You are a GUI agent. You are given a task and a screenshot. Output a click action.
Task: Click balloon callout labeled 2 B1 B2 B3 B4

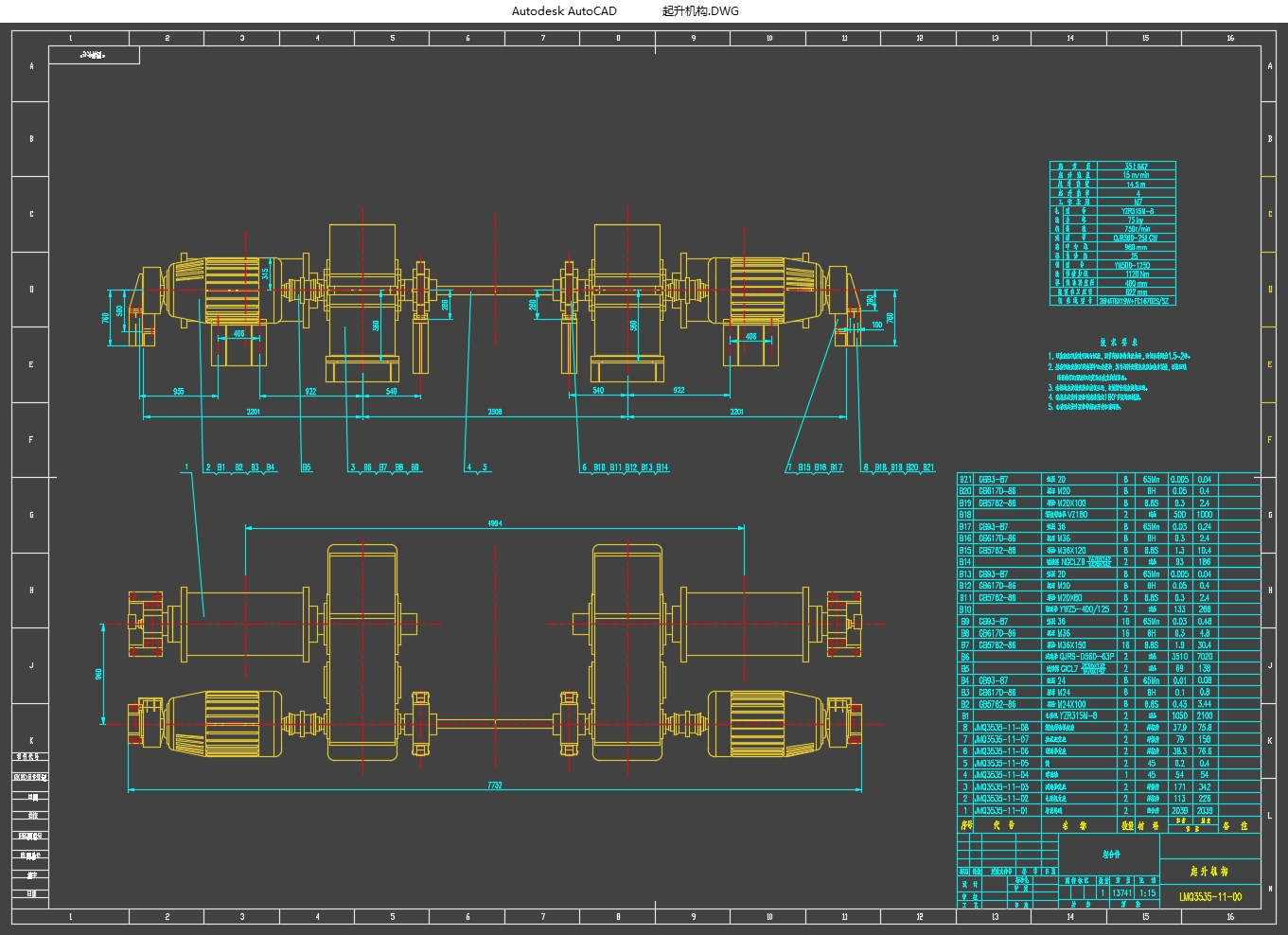239,467
